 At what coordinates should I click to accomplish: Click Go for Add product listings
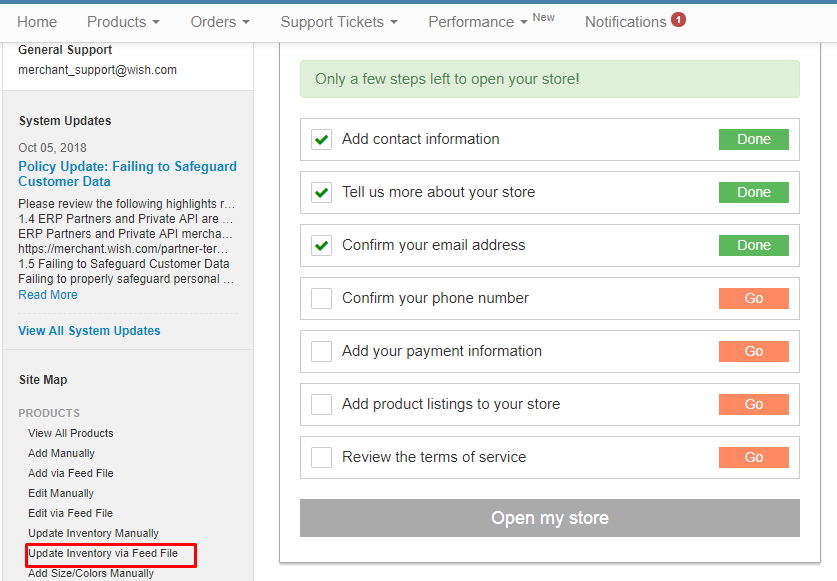753,404
